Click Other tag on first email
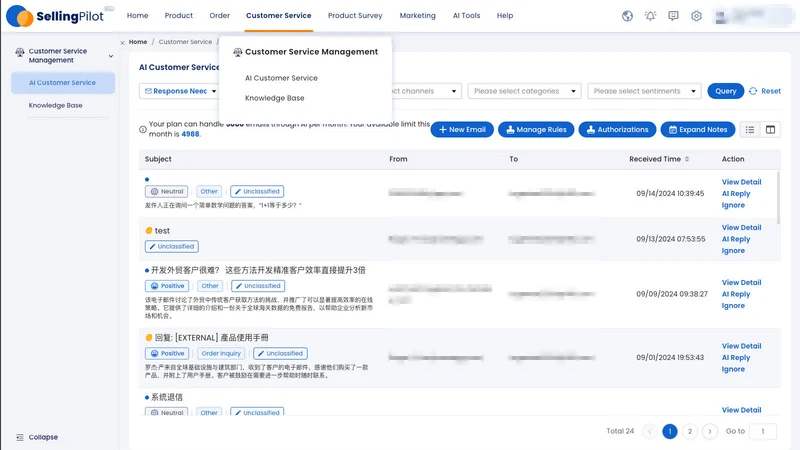 (x=209, y=191)
